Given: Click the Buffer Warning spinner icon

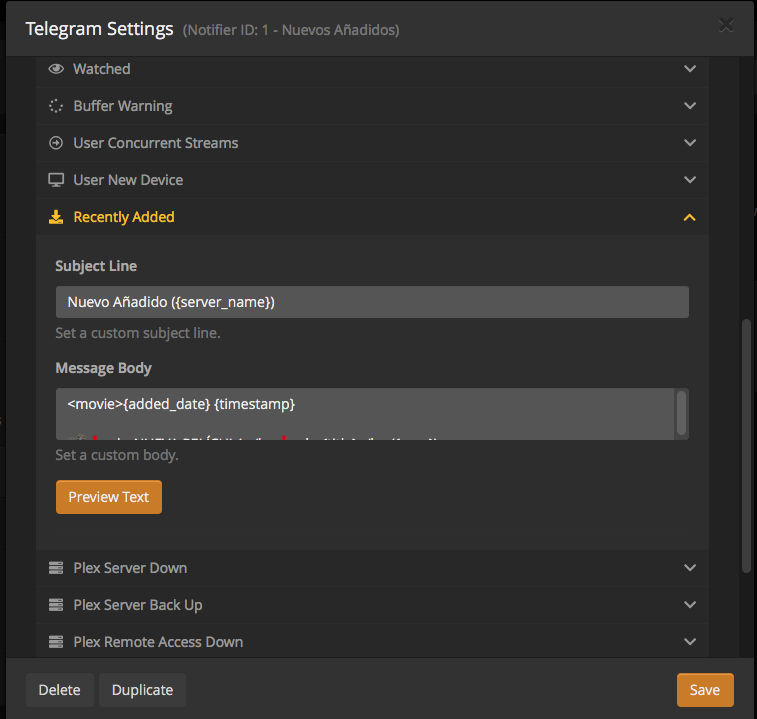Looking at the screenshot, I should pyautogui.click(x=56, y=106).
